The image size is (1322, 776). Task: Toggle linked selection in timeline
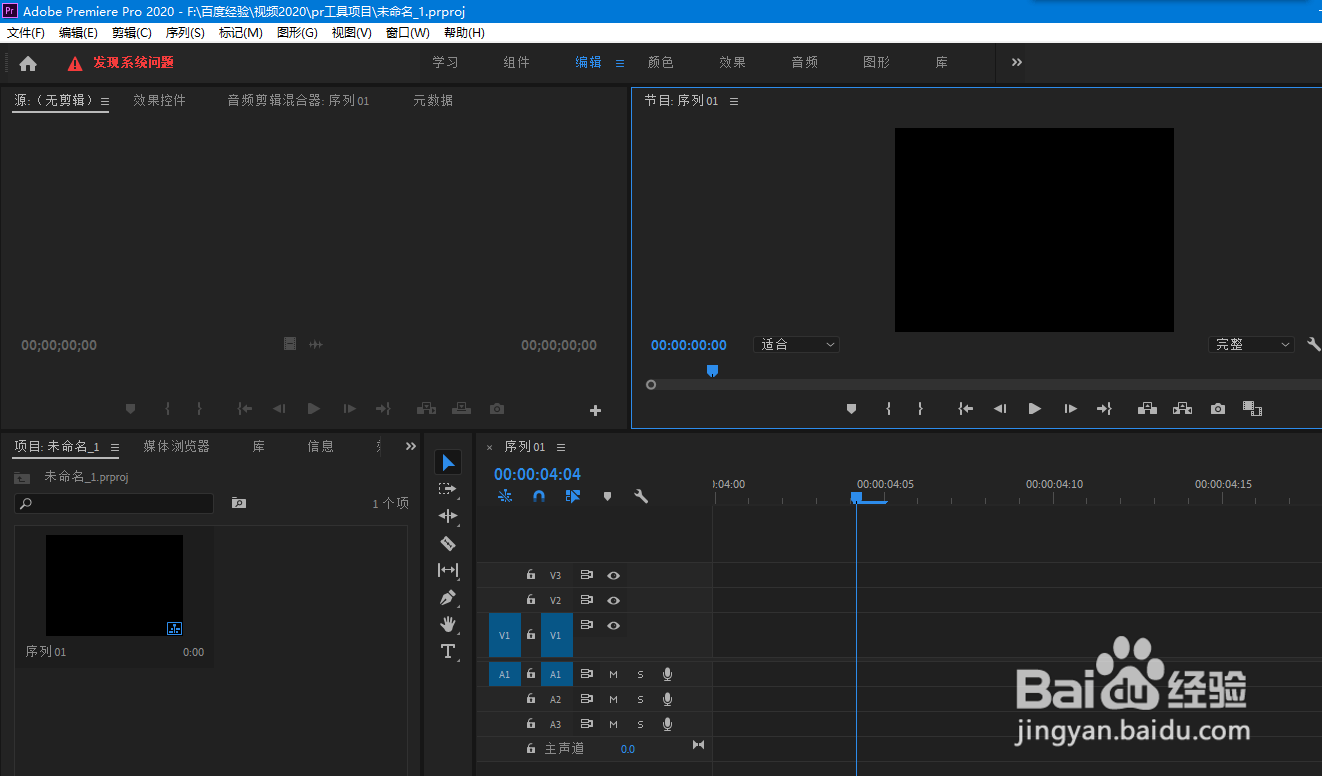point(573,496)
